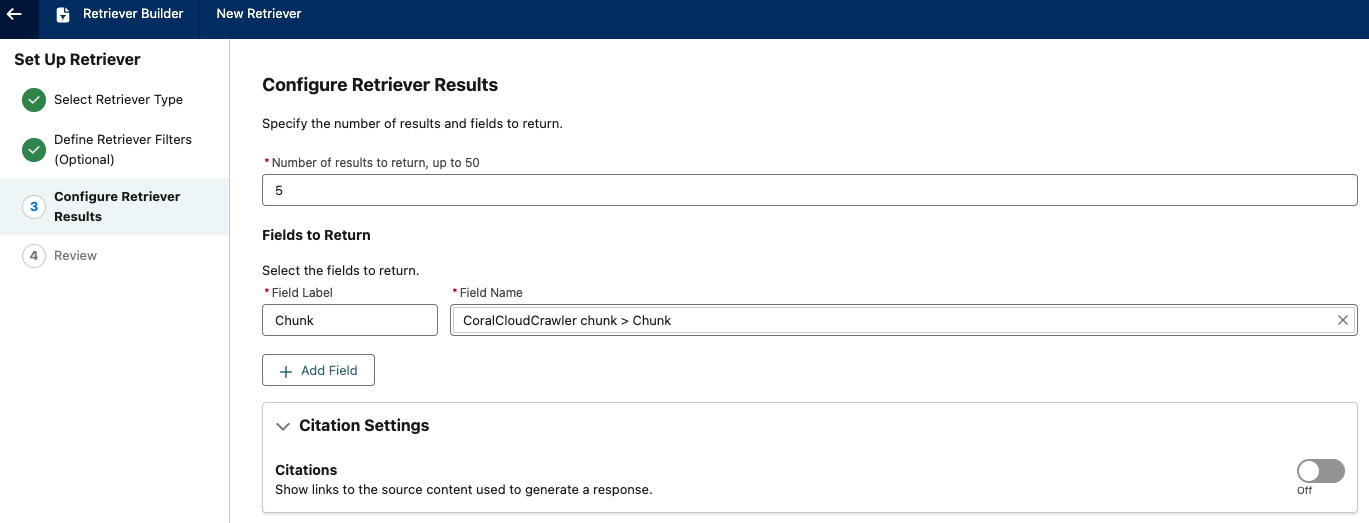Image resolution: width=1369 pixels, height=523 pixels.
Task: Click the back arrow icon
Action: pos(15,14)
